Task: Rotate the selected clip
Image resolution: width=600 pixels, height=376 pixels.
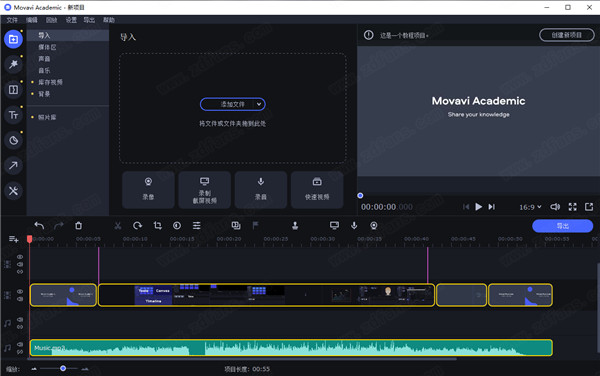Action: point(137,226)
